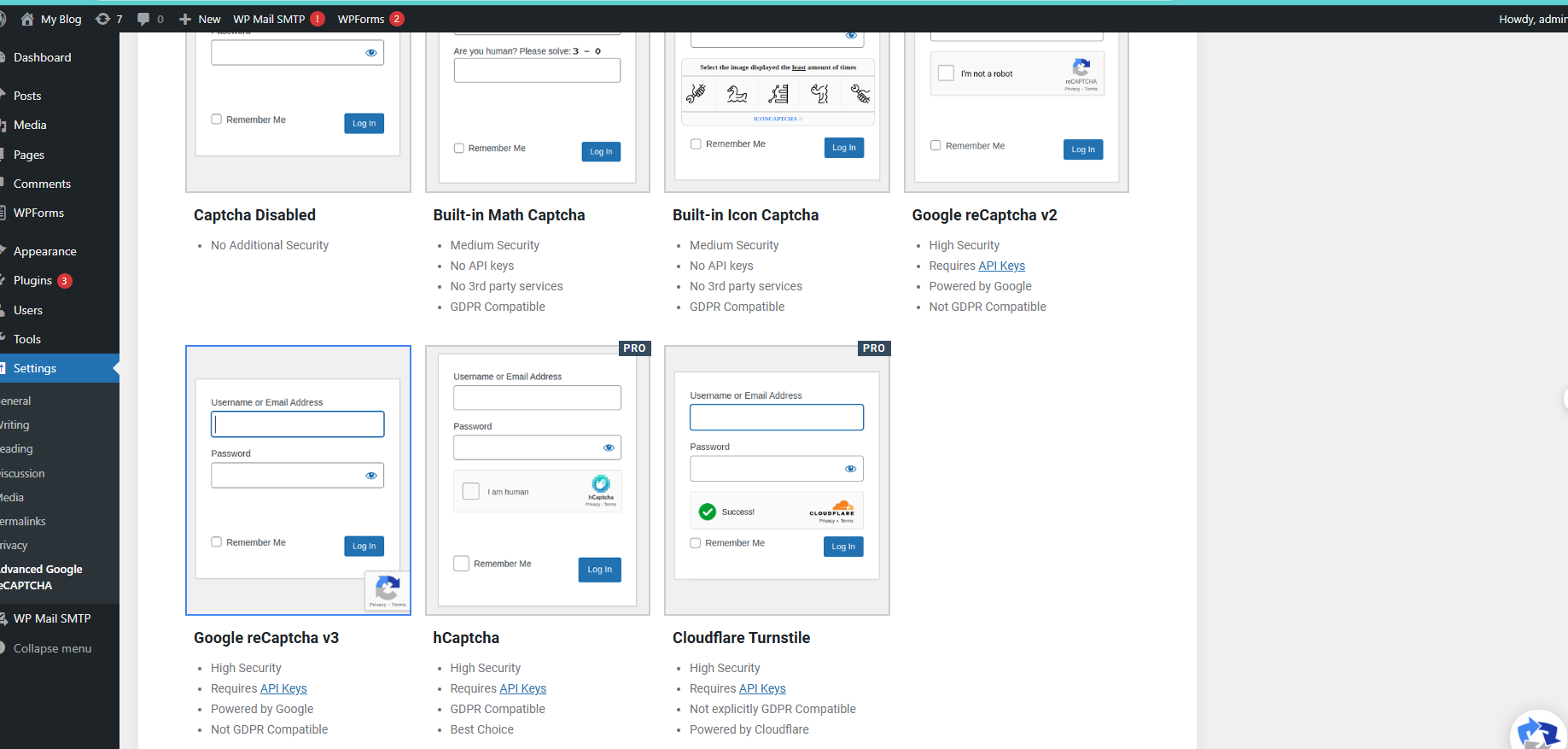Click the Cloudflare logo in Turnstile widget

click(832, 509)
